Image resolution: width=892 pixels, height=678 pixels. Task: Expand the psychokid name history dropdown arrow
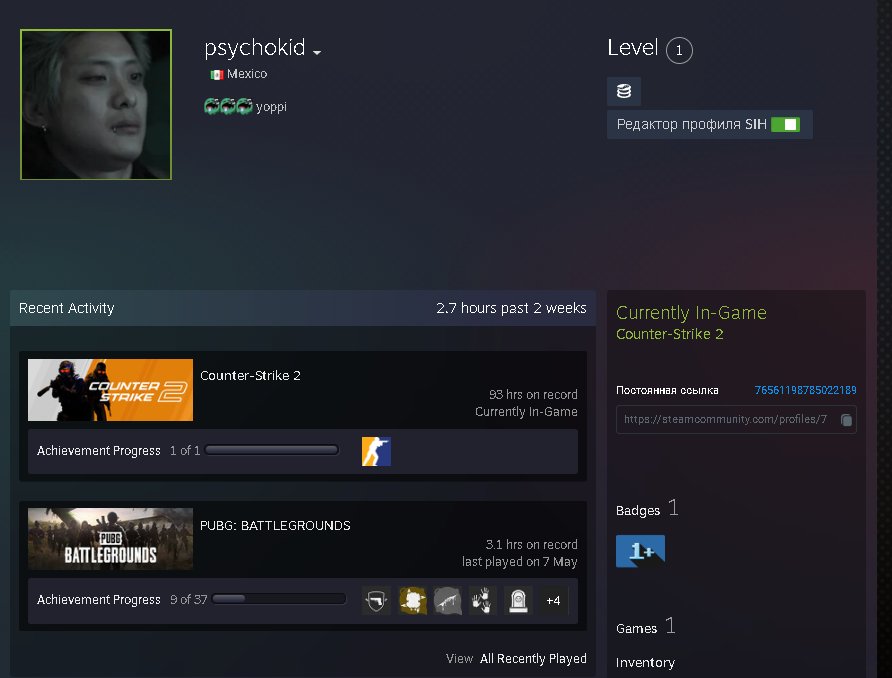click(317, 52)
